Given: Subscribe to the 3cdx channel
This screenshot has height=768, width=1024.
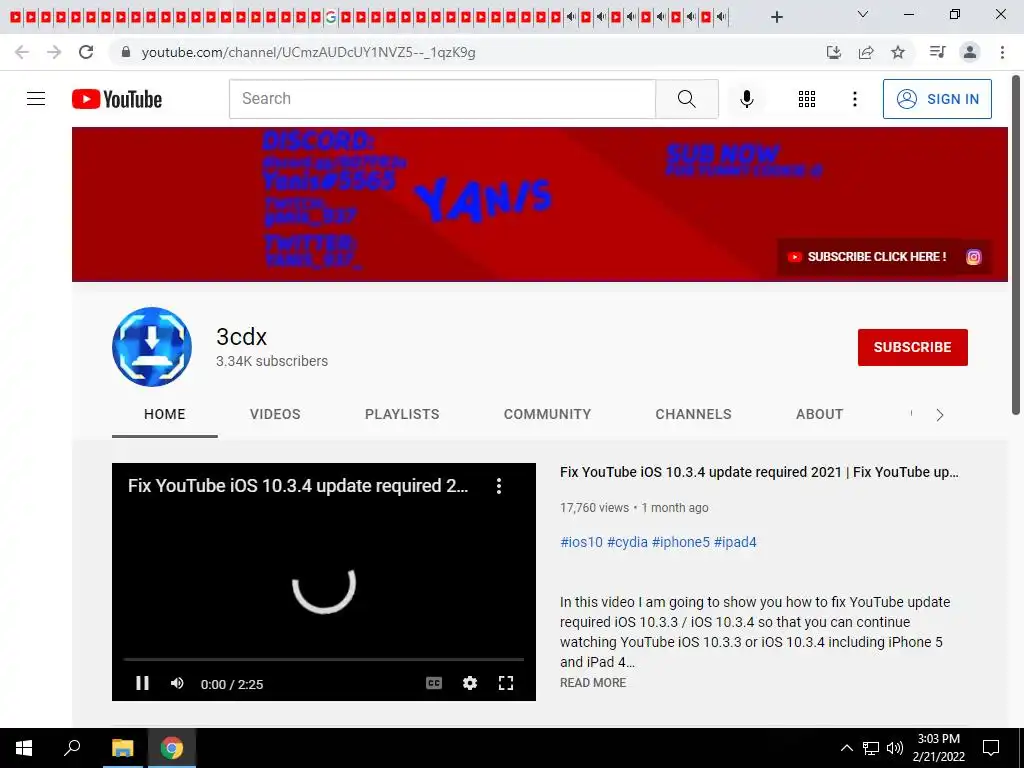Looking at the screenshot, I should pos(912,347).
